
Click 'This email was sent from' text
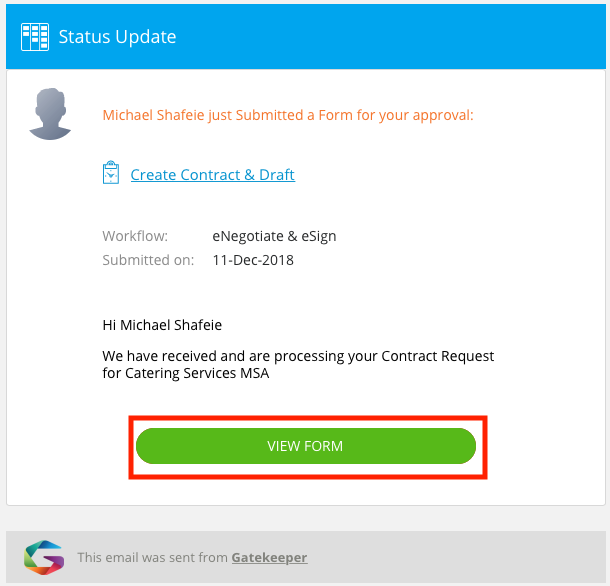click(x=152, y=558)
